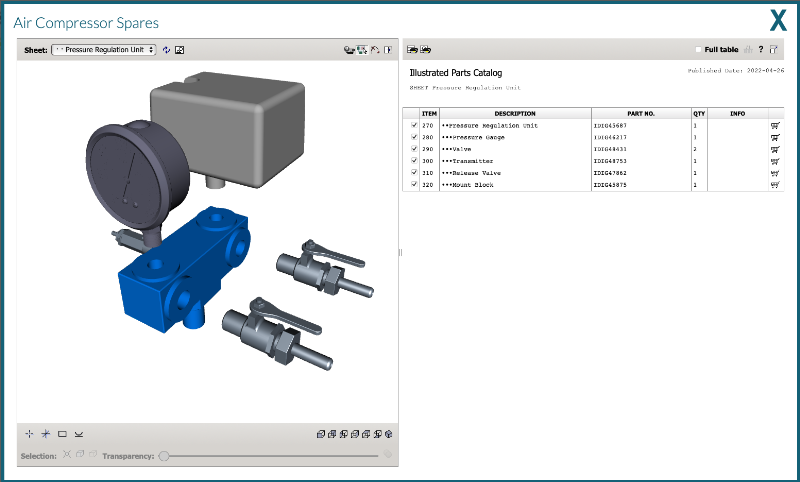
Task: Click the cart icon in the Transmitter row
Action: point(776,161)
